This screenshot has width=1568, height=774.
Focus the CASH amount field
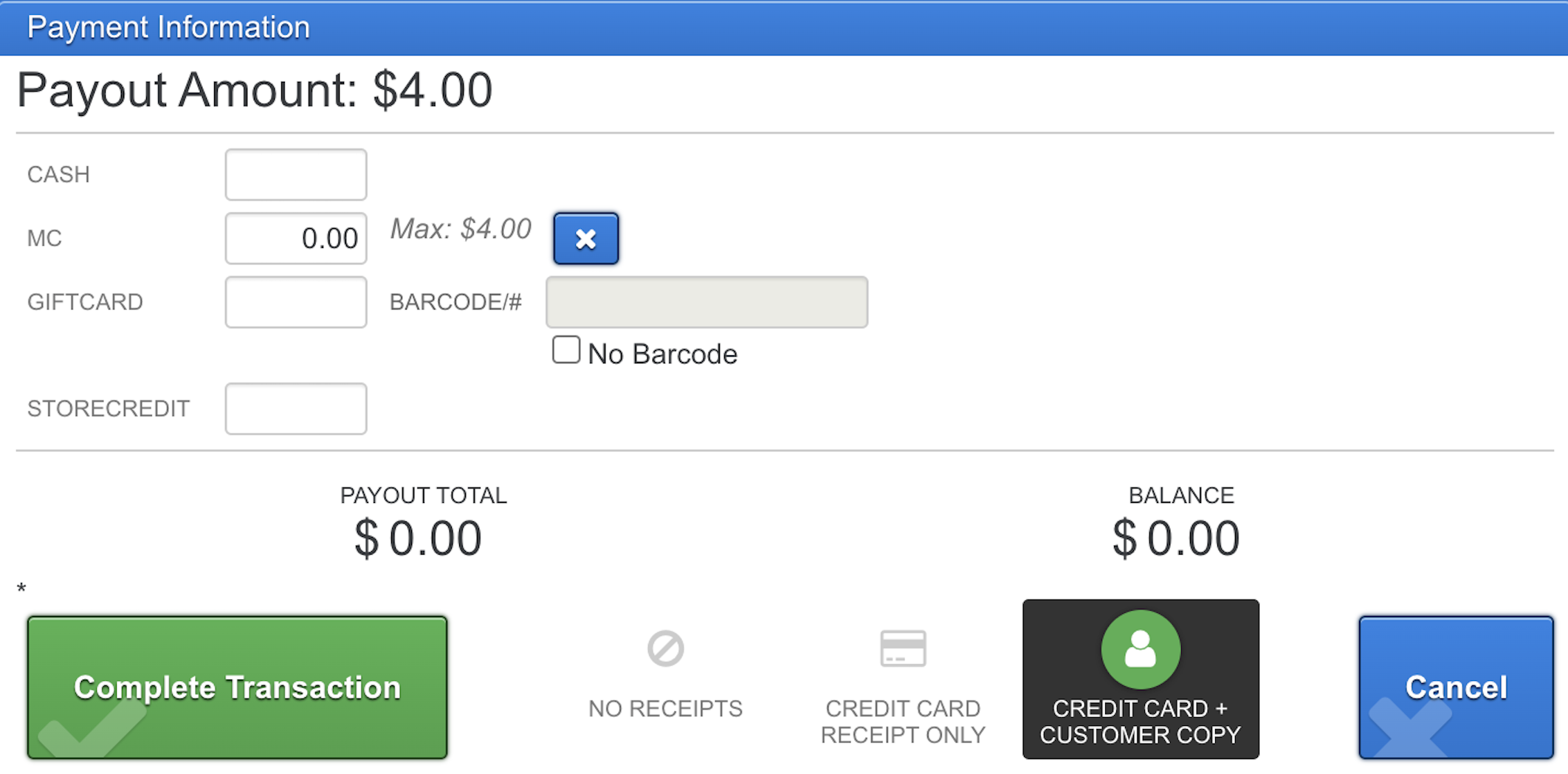point(296,174)
